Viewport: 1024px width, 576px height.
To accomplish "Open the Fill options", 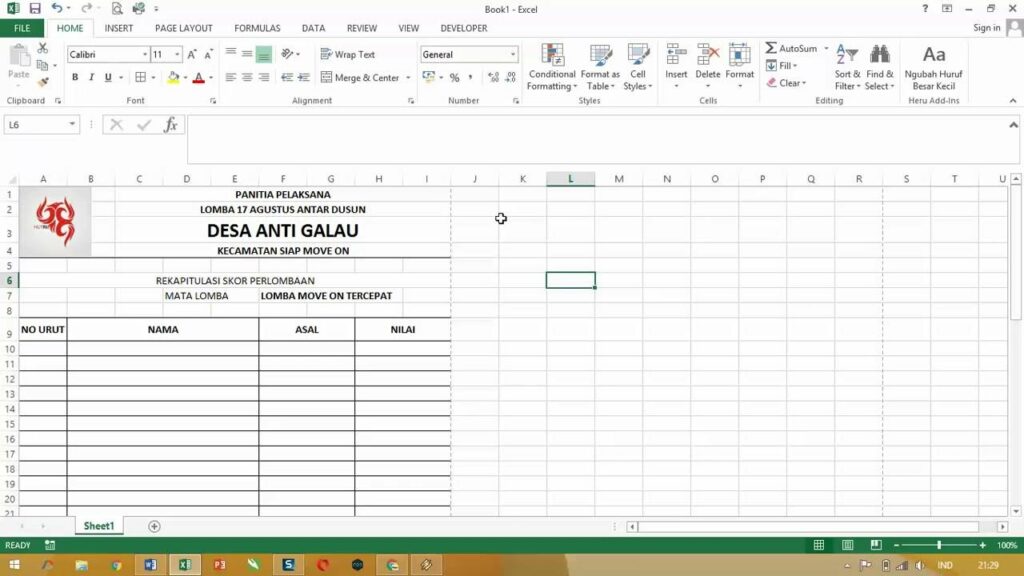I will click(781, 65).
